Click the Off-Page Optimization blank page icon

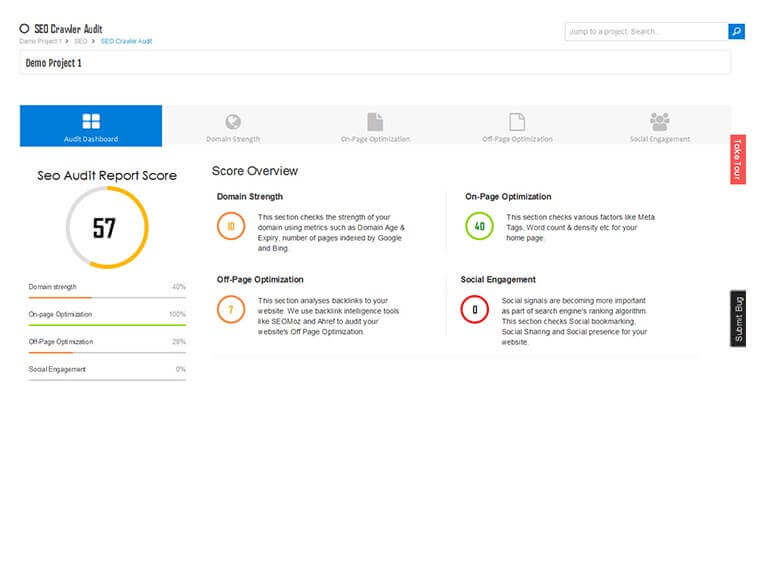(517, 122)
